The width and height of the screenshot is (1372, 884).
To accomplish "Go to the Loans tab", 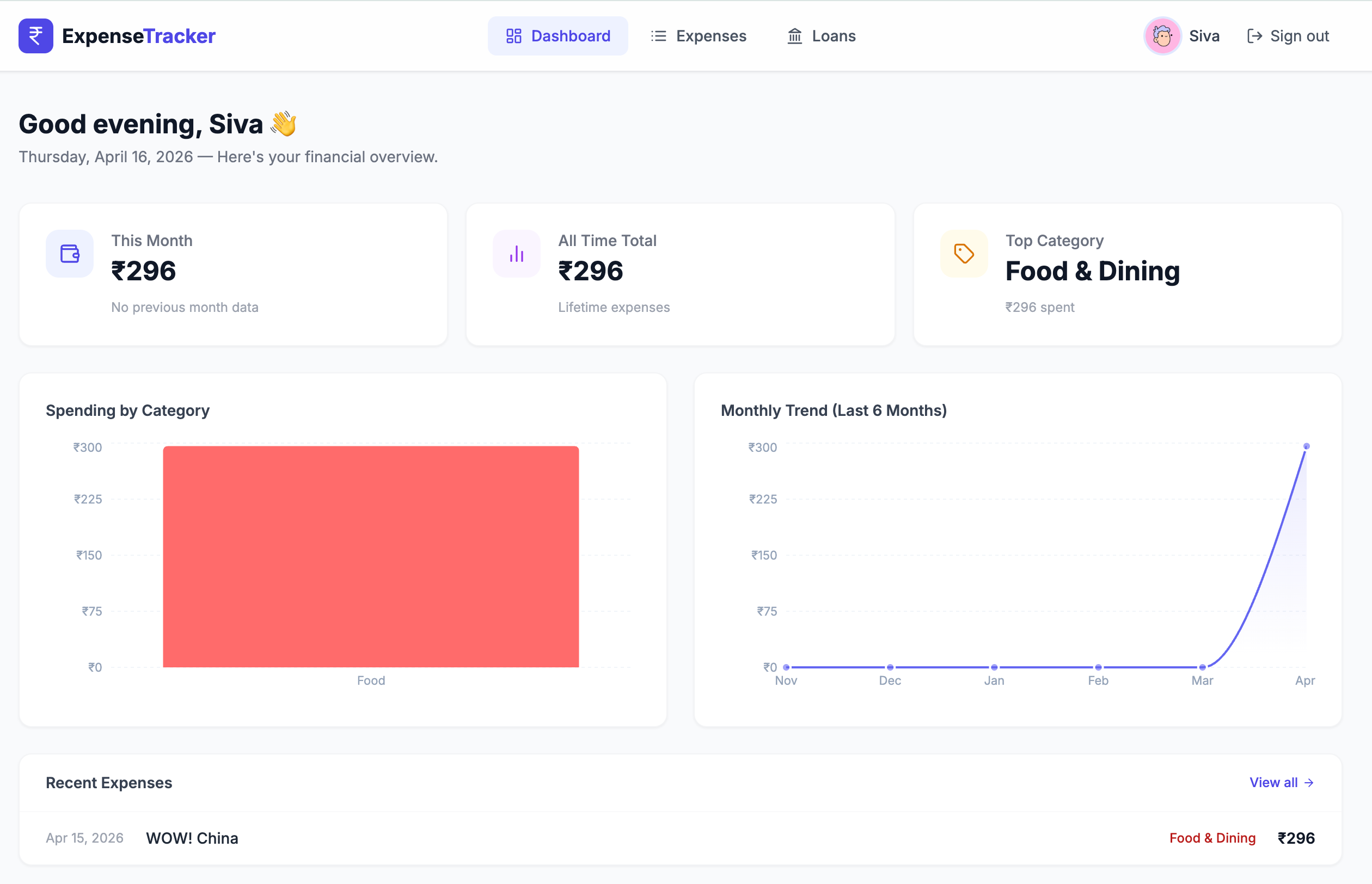I will pyautogui.click(x=821, y=36).
